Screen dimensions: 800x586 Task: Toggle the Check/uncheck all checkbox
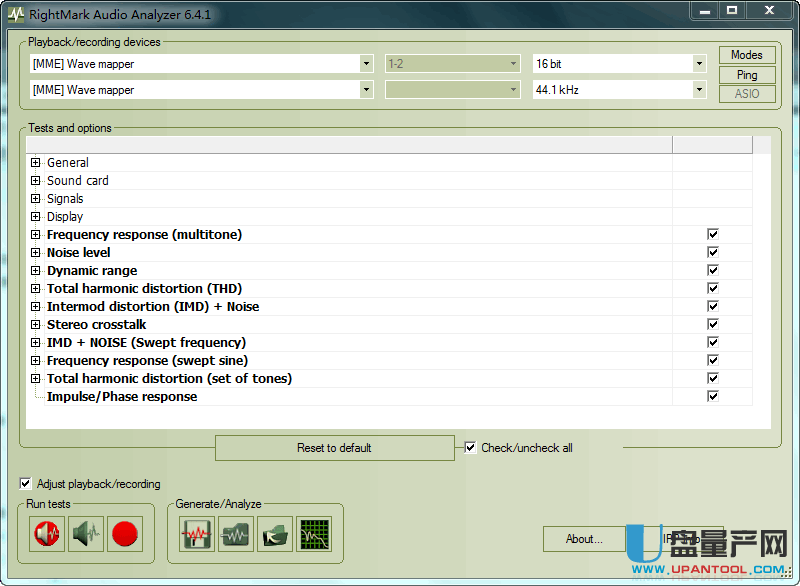471,448
